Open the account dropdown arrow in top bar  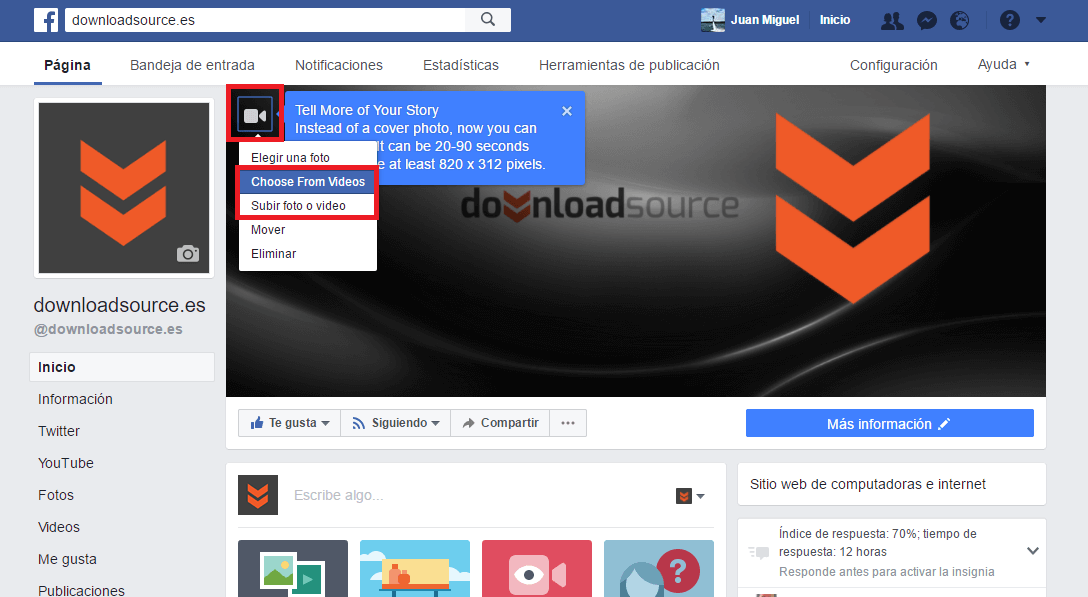pos(1041,20)
